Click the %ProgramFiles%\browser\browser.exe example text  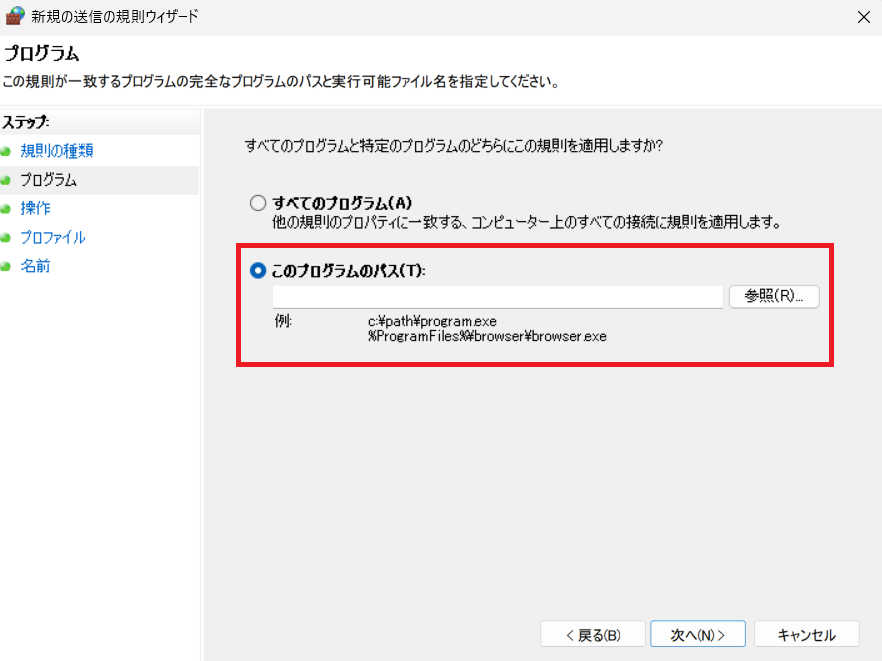(x=487, y=336)
